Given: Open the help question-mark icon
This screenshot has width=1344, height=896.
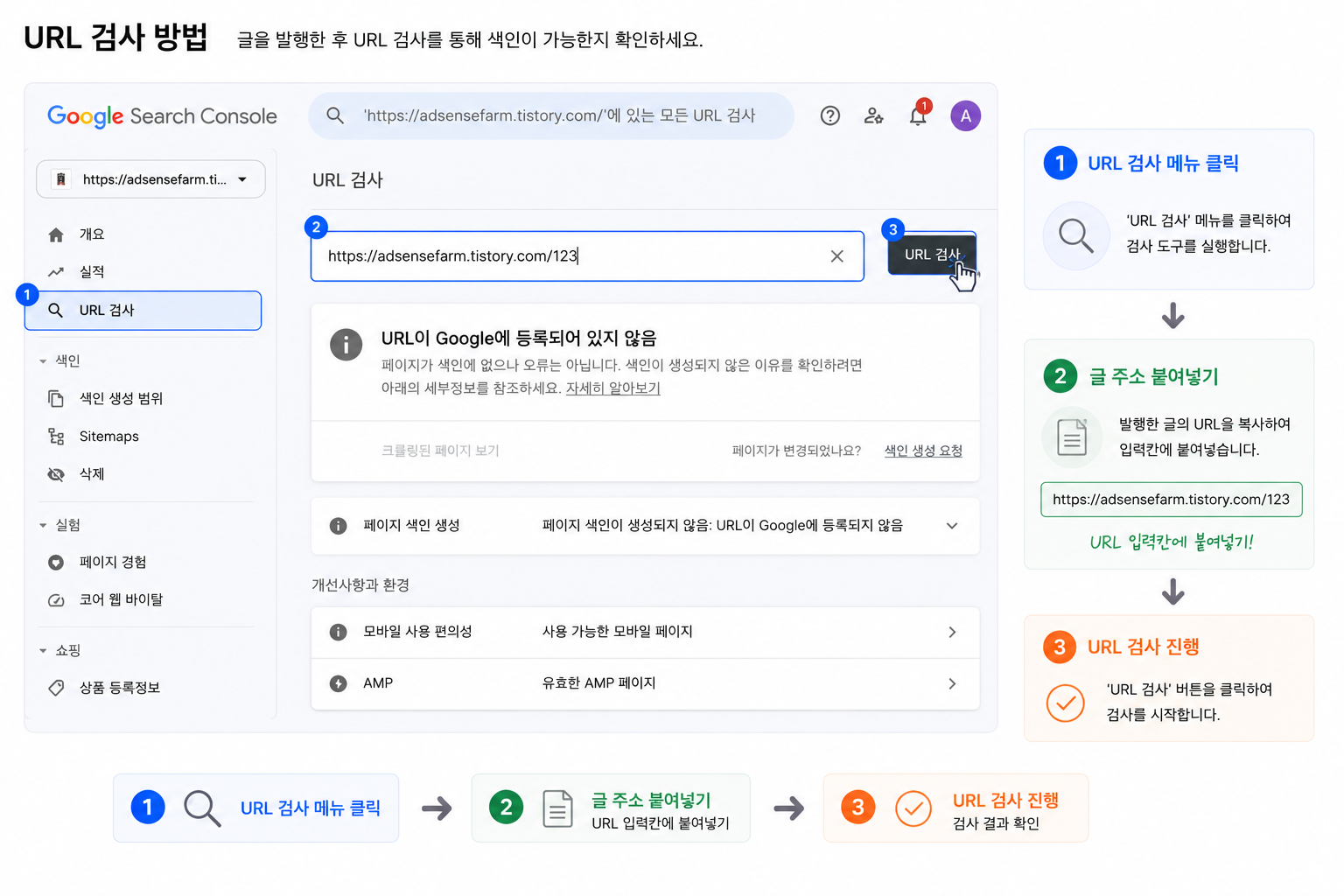Looking at the screenshot, I should coord(830,115).
